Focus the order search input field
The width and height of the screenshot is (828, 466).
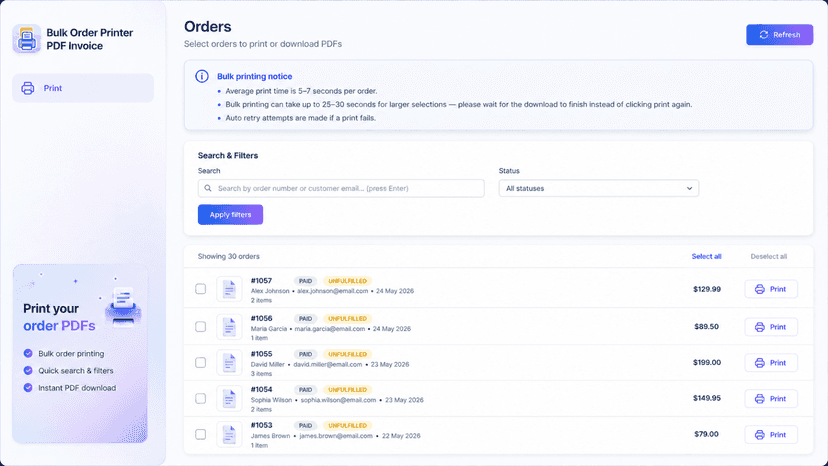click(341, 189)
